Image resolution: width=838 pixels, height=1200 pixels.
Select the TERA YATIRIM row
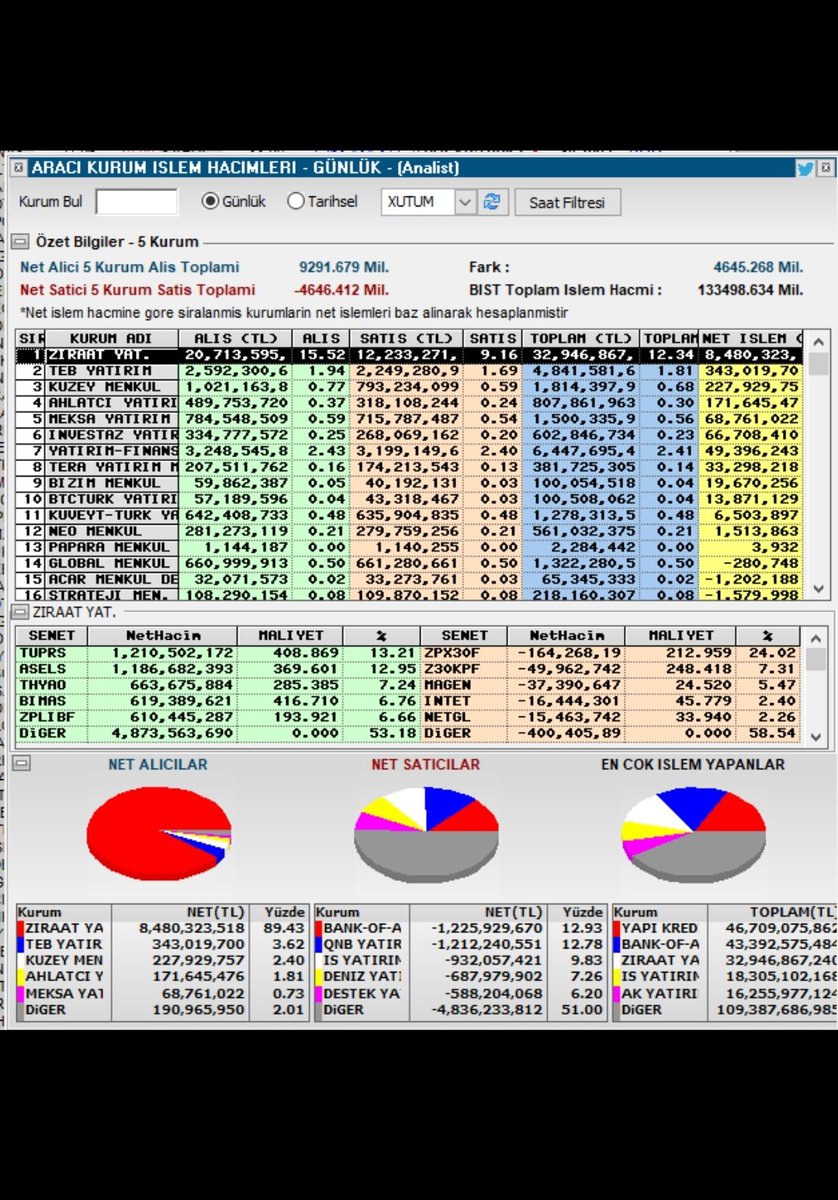[x=410, y=467]
